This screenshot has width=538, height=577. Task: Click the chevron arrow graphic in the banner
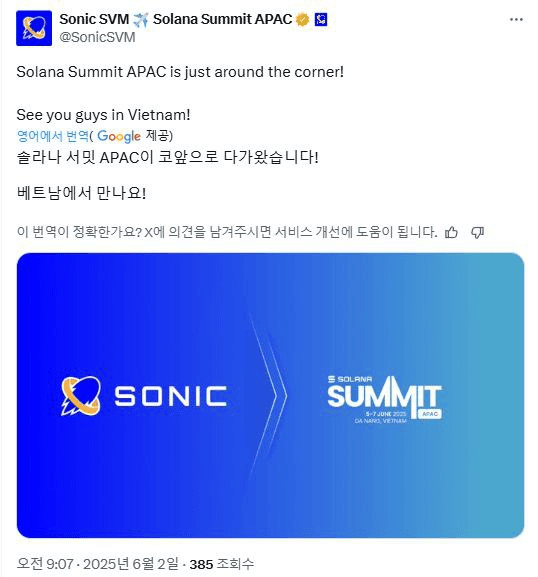click(269, 396)
